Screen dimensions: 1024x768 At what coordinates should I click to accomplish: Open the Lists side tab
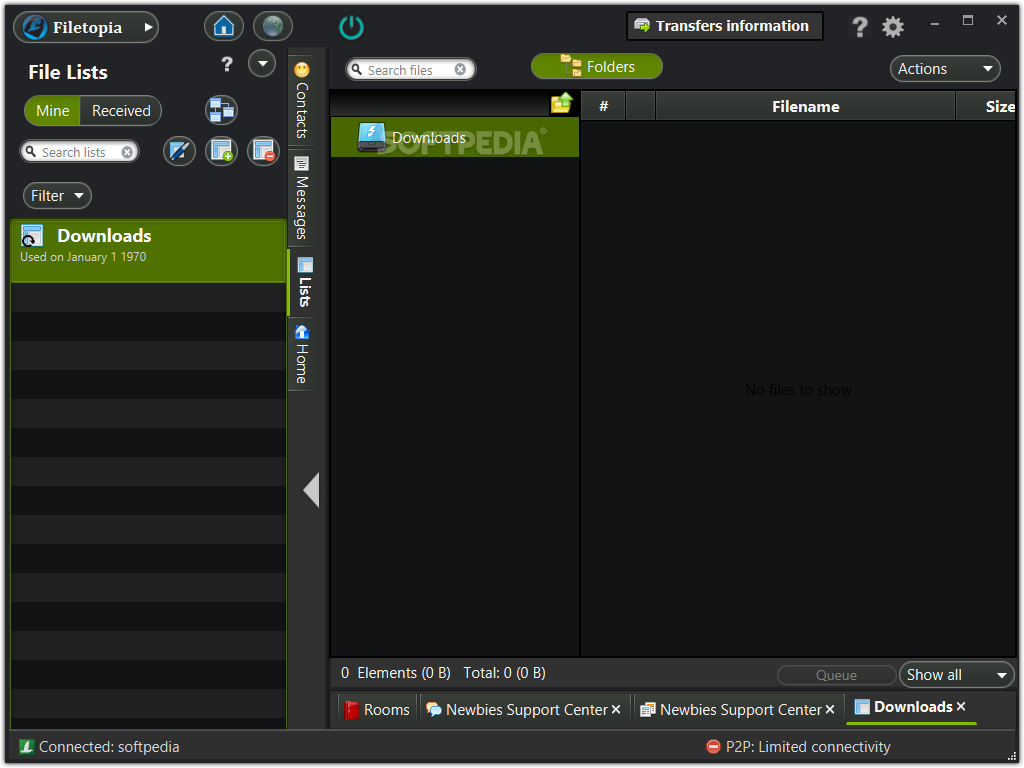tap(304, 282)
